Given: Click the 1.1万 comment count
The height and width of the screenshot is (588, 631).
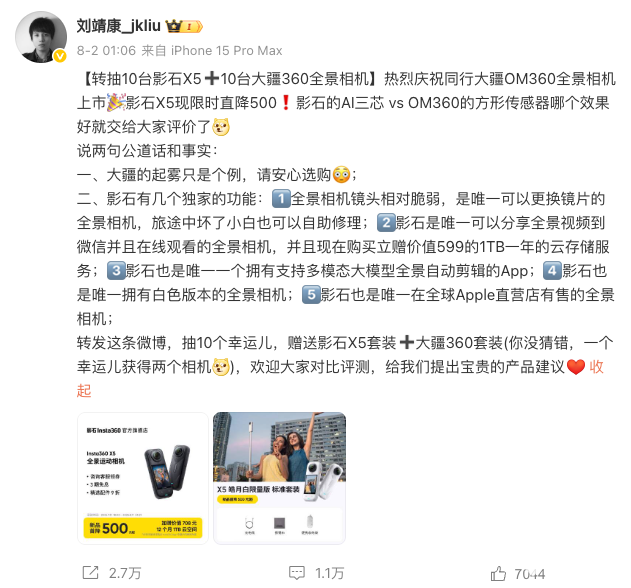Looking at the screenshot, I should [x=329, y=573].
